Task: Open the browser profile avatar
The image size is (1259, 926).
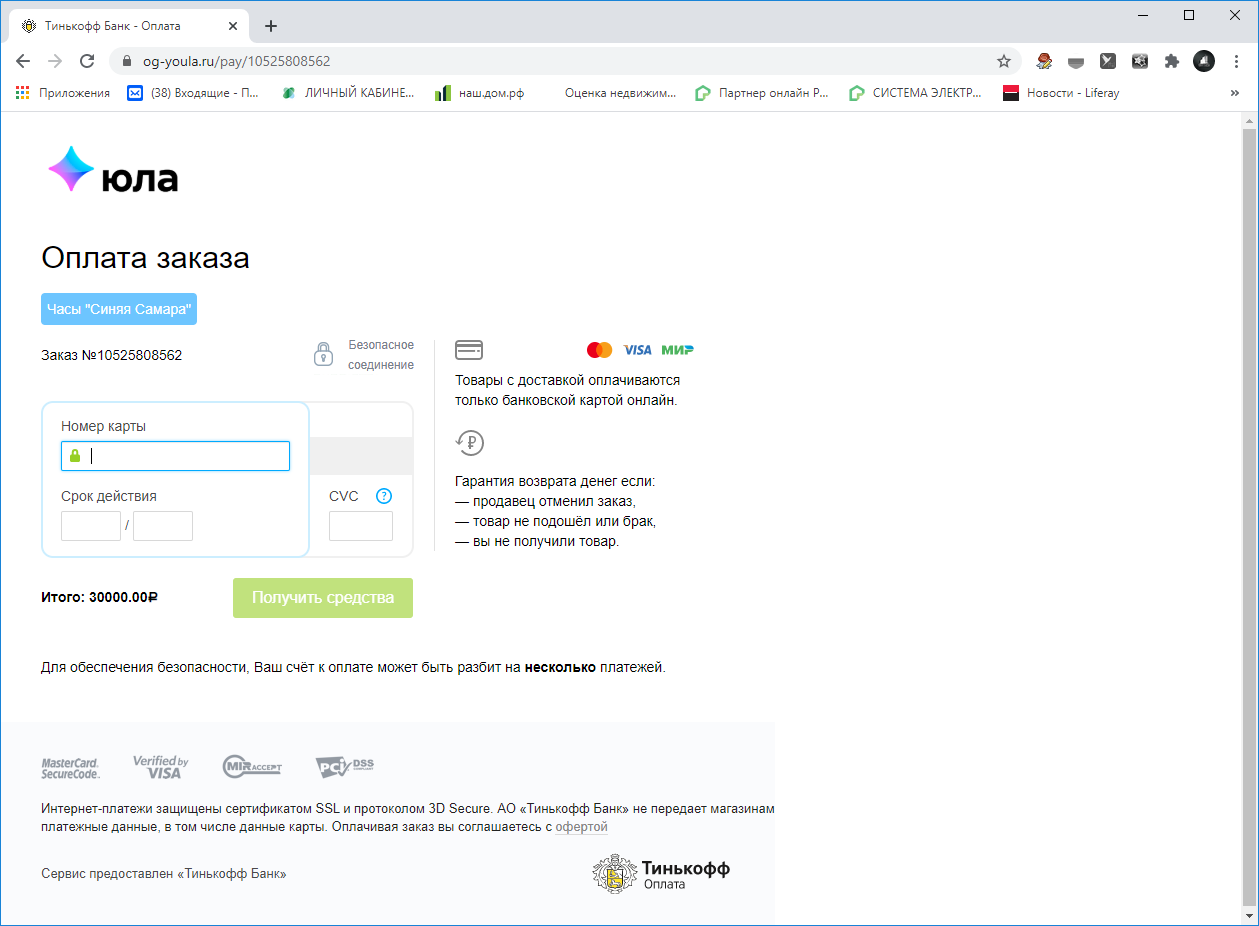Action: [x=1204, y=61]
